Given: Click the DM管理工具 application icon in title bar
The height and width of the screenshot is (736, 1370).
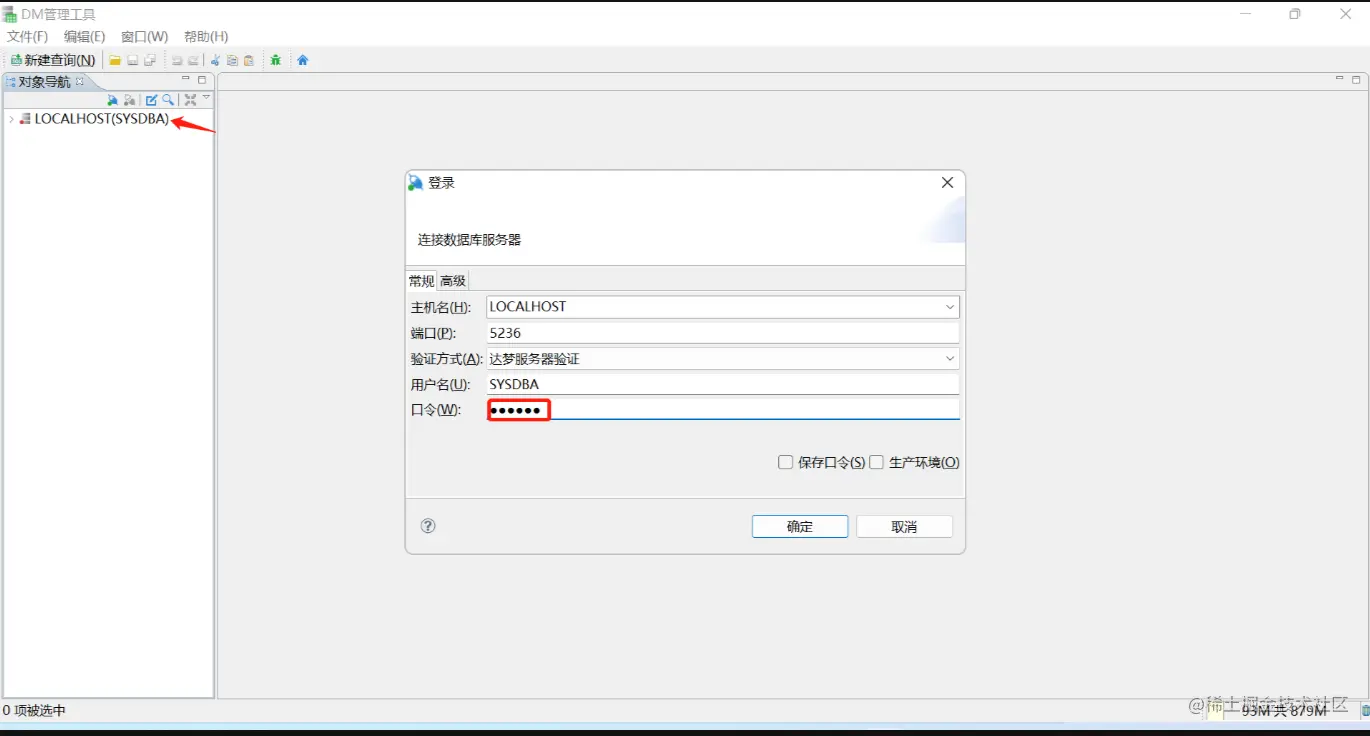Looking at the screenshot, I should pyautogui.click(x=10, y=14).
